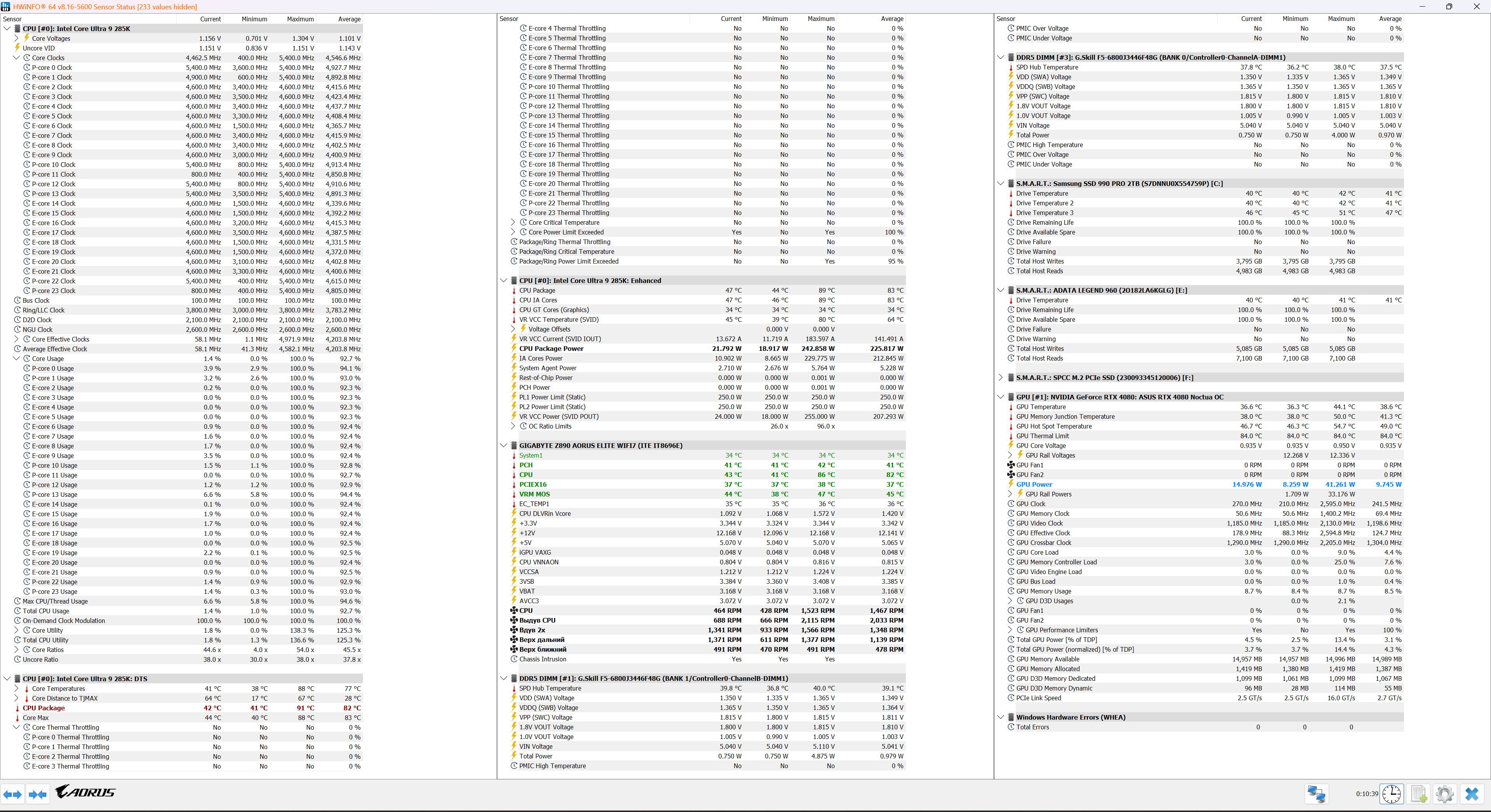The height and width of the screenshot is (812, 1491).
Task: Select the VRM MOS temperature row
Action: (534, 494)
